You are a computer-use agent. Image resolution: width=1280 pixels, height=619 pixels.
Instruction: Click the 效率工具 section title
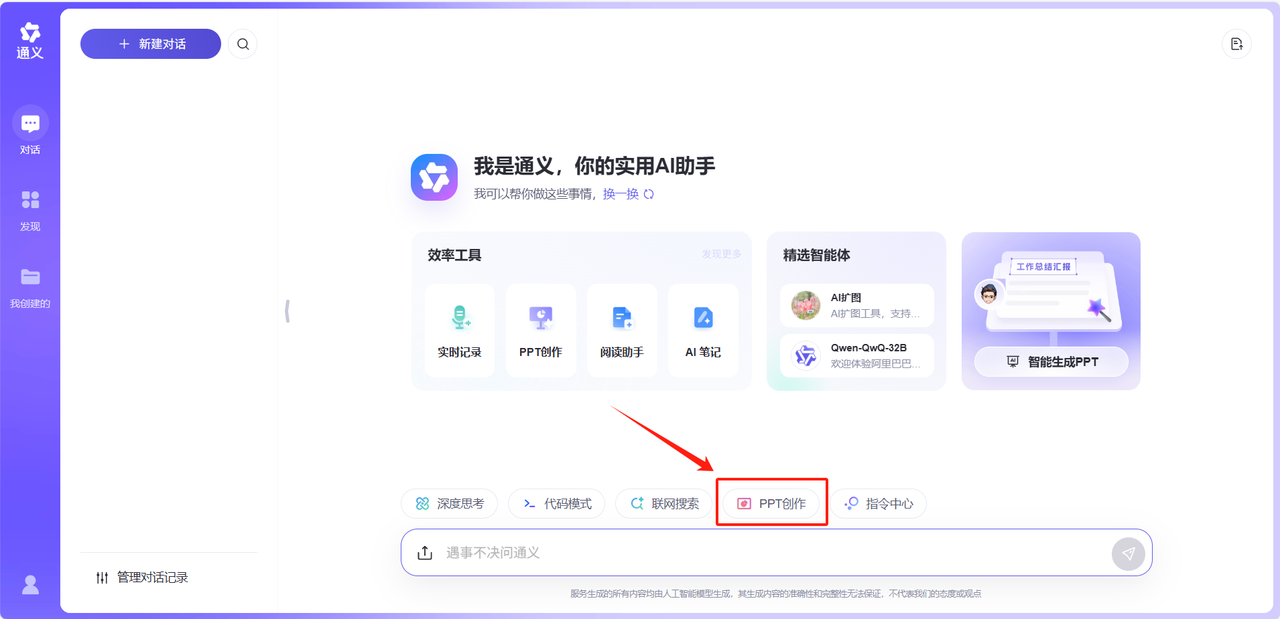455,255
